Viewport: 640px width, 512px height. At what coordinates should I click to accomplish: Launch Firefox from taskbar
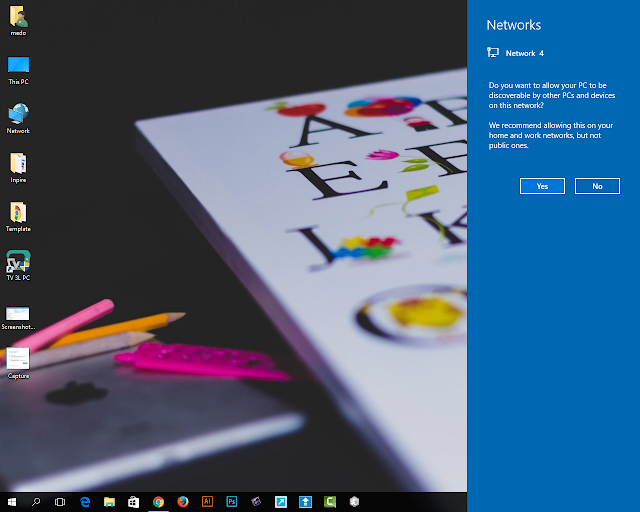click(183, 502)
